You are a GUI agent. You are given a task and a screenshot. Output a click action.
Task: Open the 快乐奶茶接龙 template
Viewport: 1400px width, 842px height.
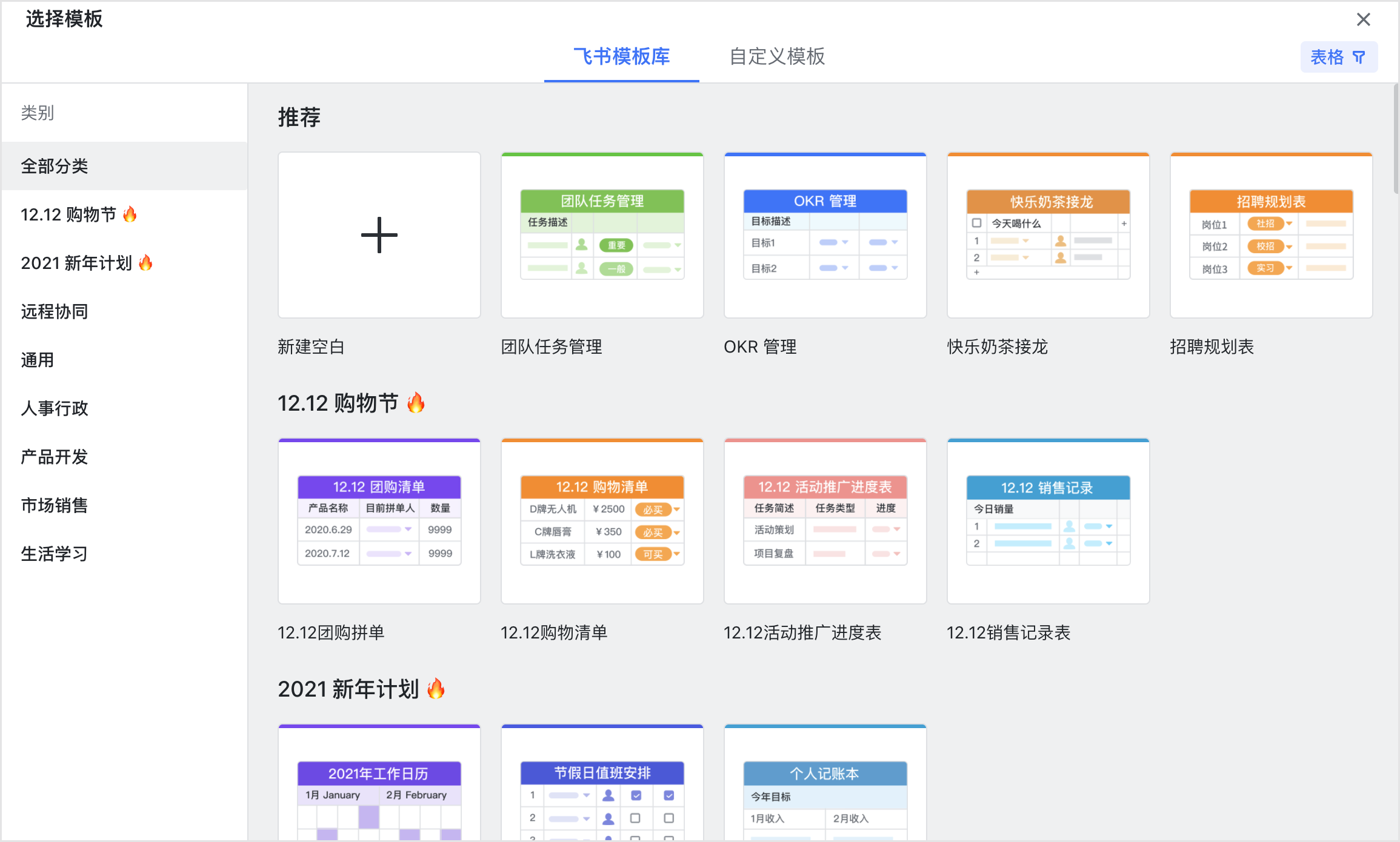1048,235
